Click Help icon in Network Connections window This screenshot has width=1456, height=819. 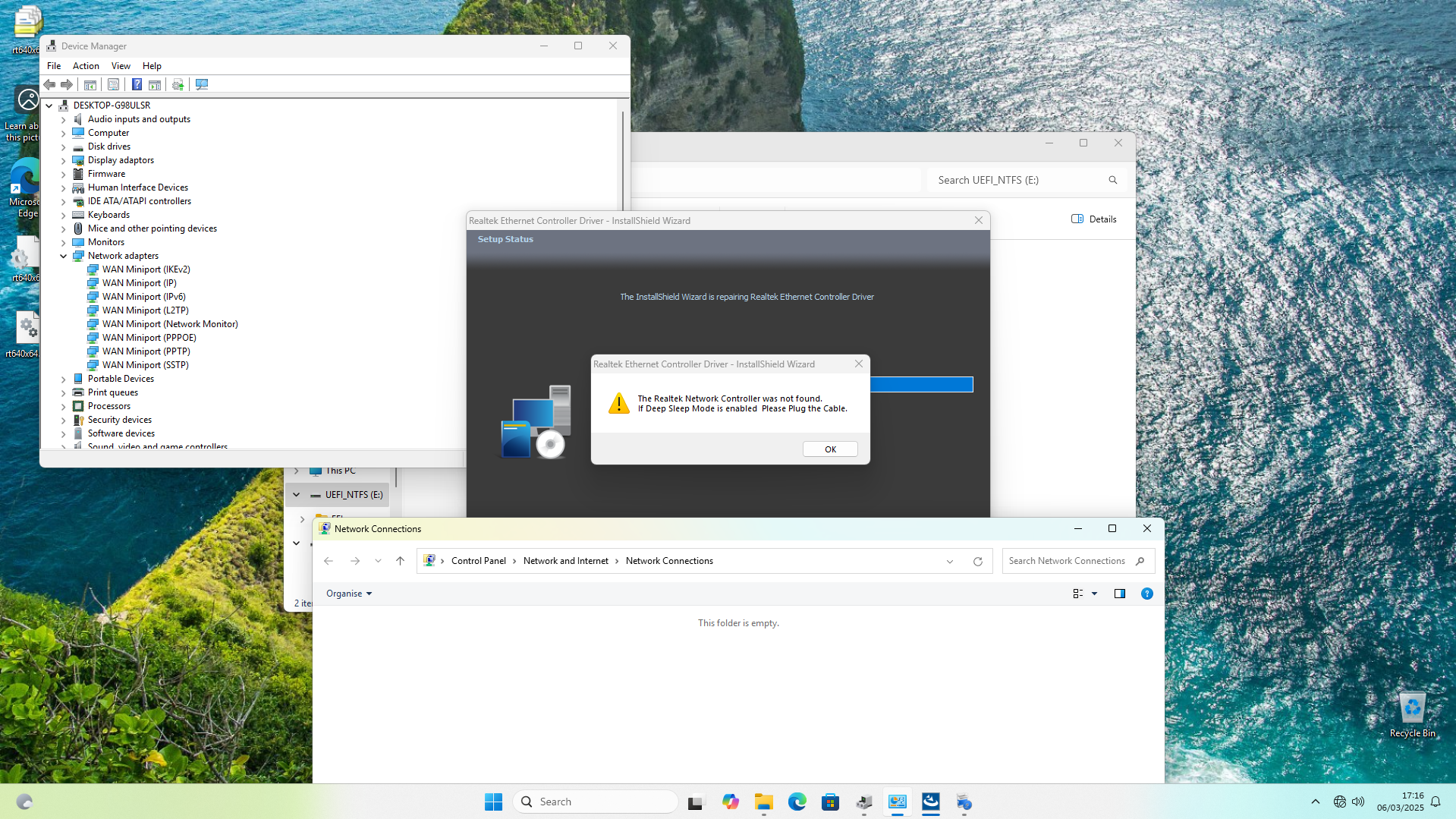1146,594
